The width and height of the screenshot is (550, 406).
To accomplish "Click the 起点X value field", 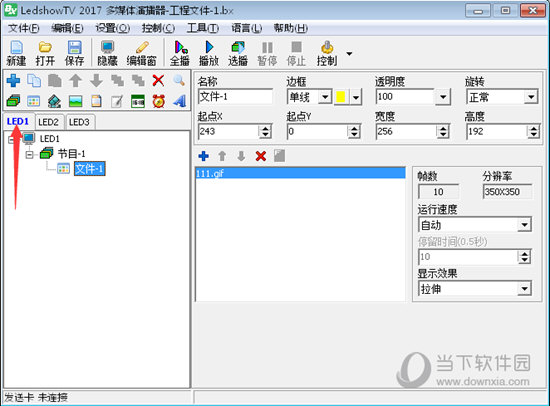I will pos(228,132).
